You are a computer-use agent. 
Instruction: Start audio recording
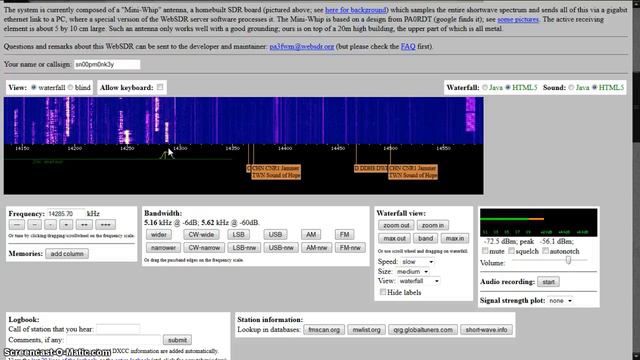548,282
